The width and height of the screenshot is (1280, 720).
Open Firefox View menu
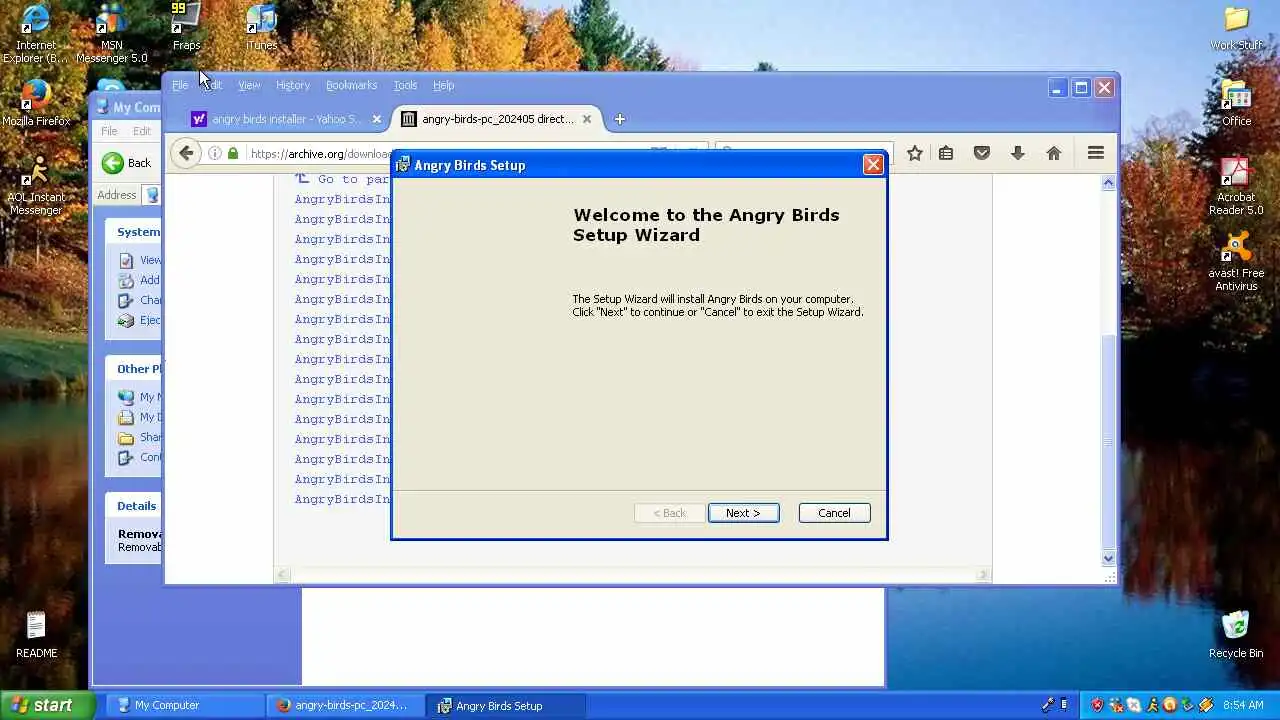[x=249, y=85]
